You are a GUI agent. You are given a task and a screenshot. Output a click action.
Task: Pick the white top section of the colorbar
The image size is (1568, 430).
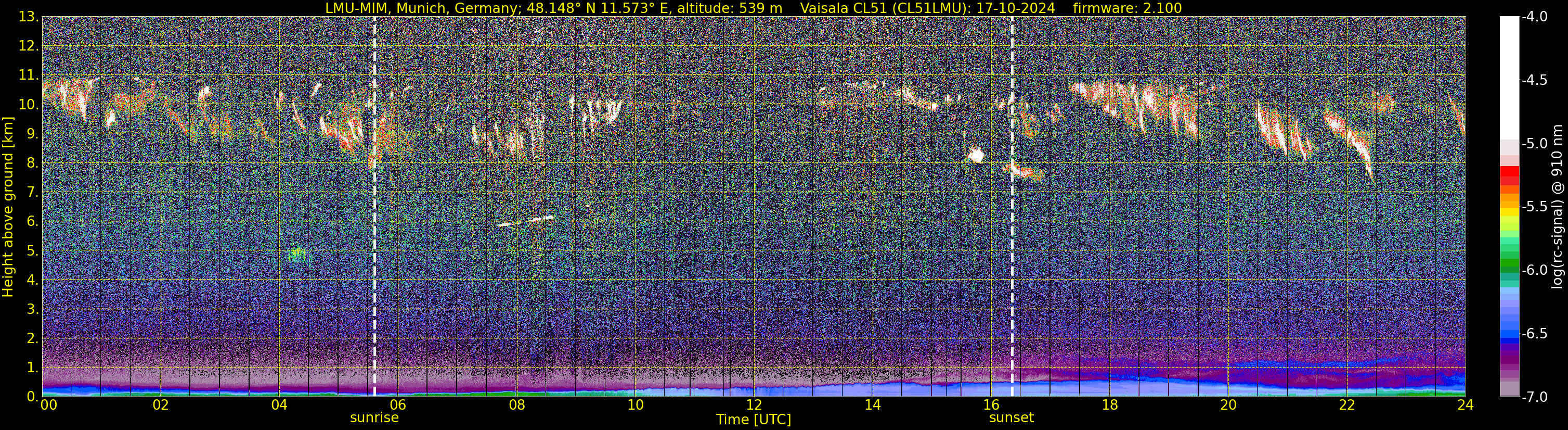(1509, 78)
